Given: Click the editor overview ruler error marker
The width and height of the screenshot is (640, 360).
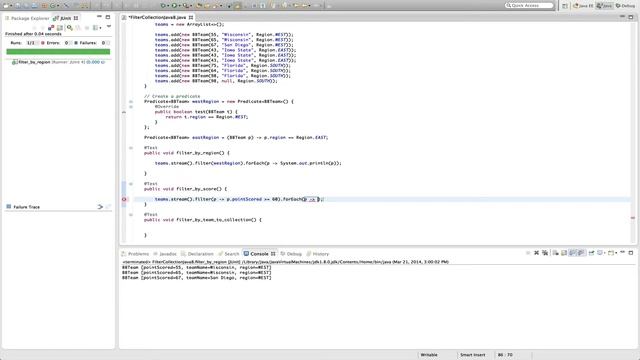Looking at the screenshot, I should [x=633, y=218].
